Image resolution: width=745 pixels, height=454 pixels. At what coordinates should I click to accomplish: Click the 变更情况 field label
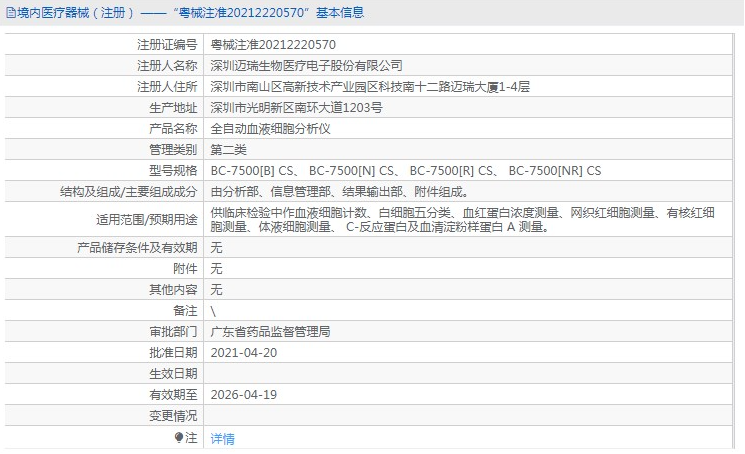click(x=173, y=416)
